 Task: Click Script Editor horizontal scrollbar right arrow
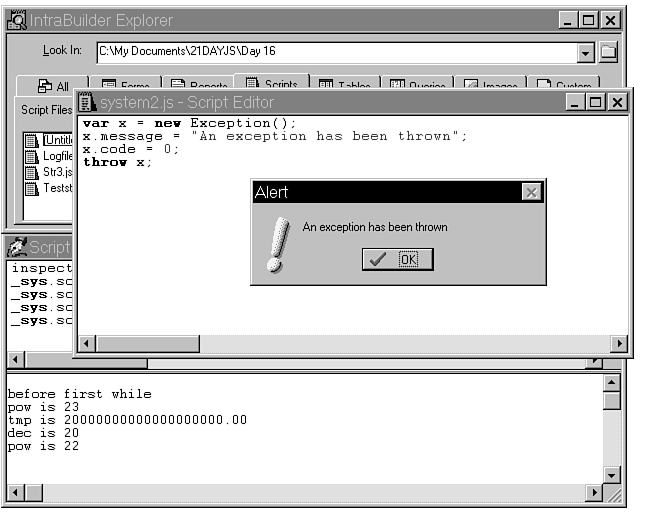coord(619,344)
